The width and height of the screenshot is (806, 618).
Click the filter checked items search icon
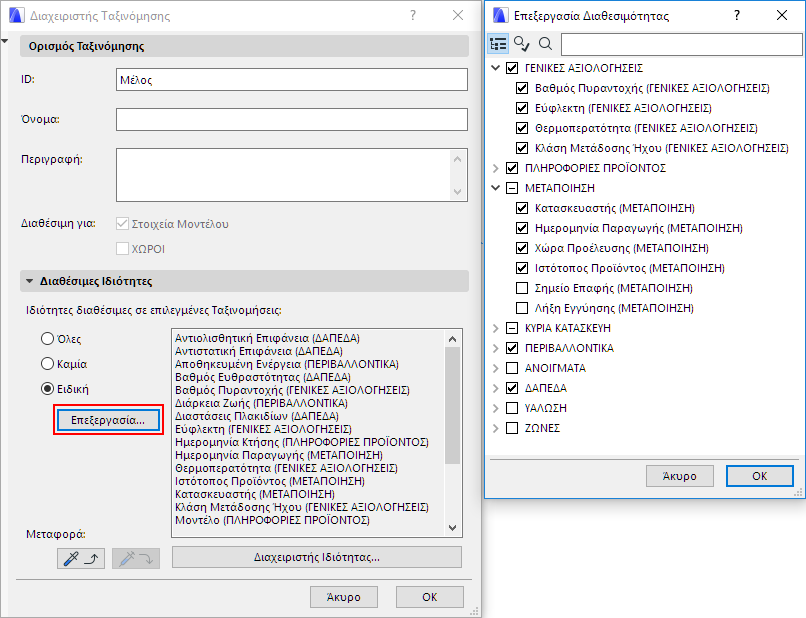tap(521, 44)
